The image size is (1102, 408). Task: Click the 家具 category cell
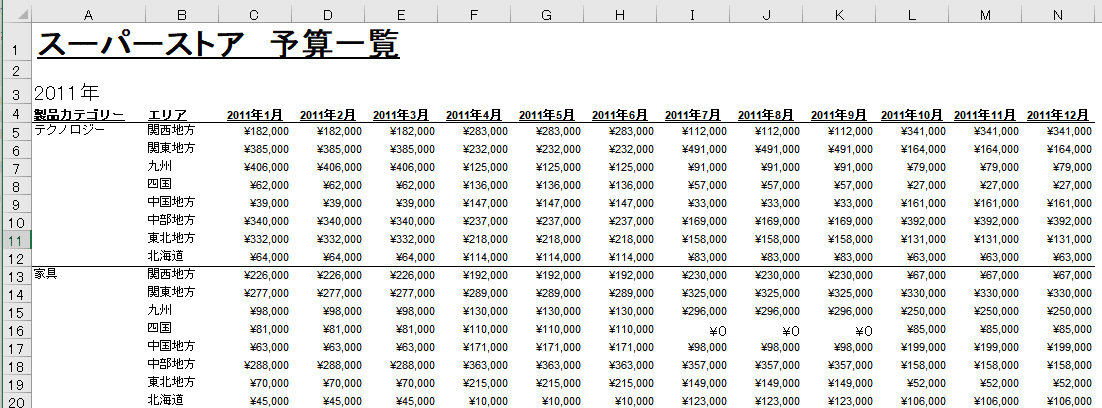click(x=45, y=273)
